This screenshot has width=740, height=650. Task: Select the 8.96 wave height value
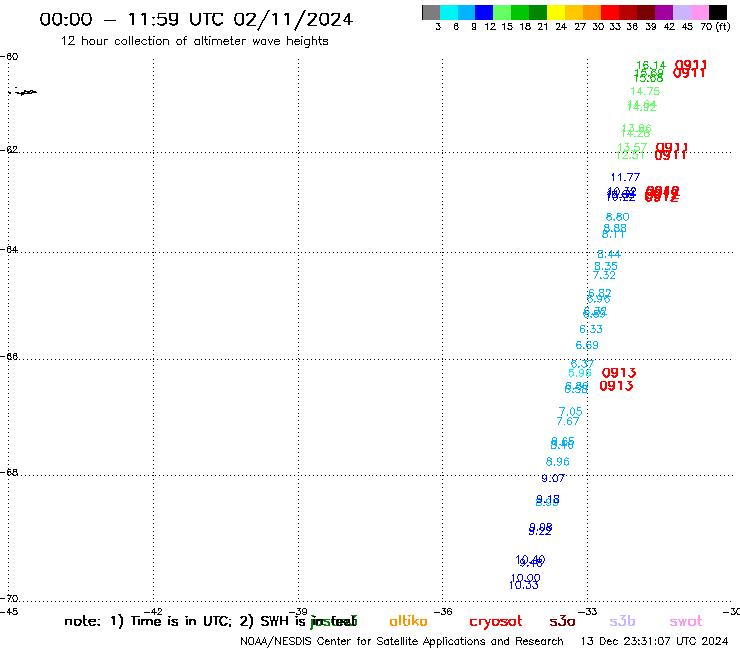(558, 462)
